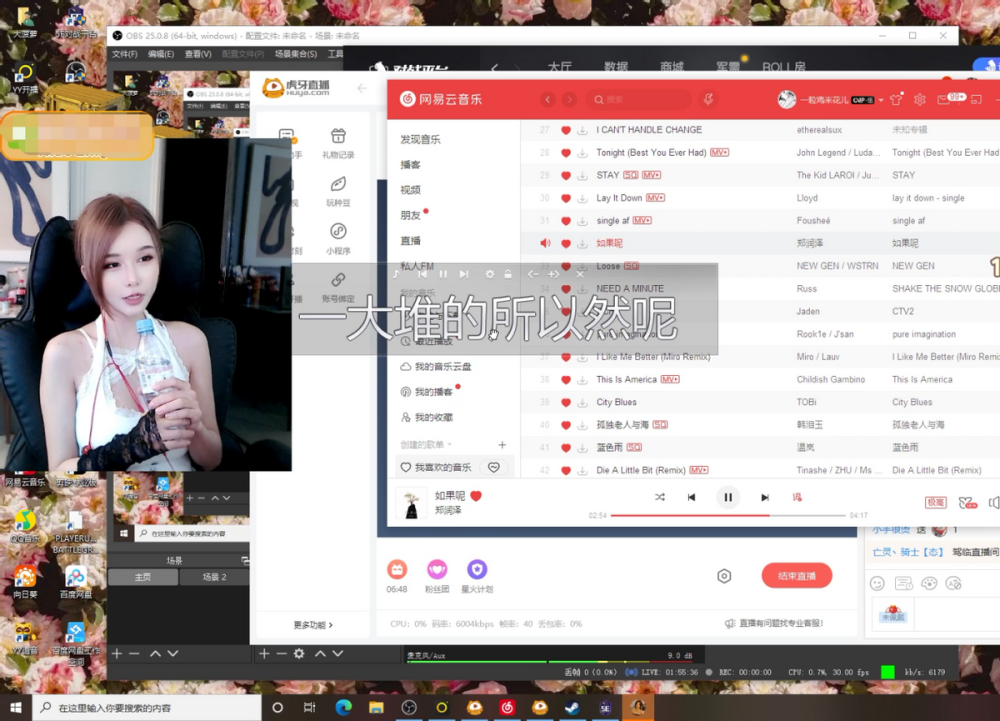Open the 编辑(E) menu in OBS

pos(161,54)
